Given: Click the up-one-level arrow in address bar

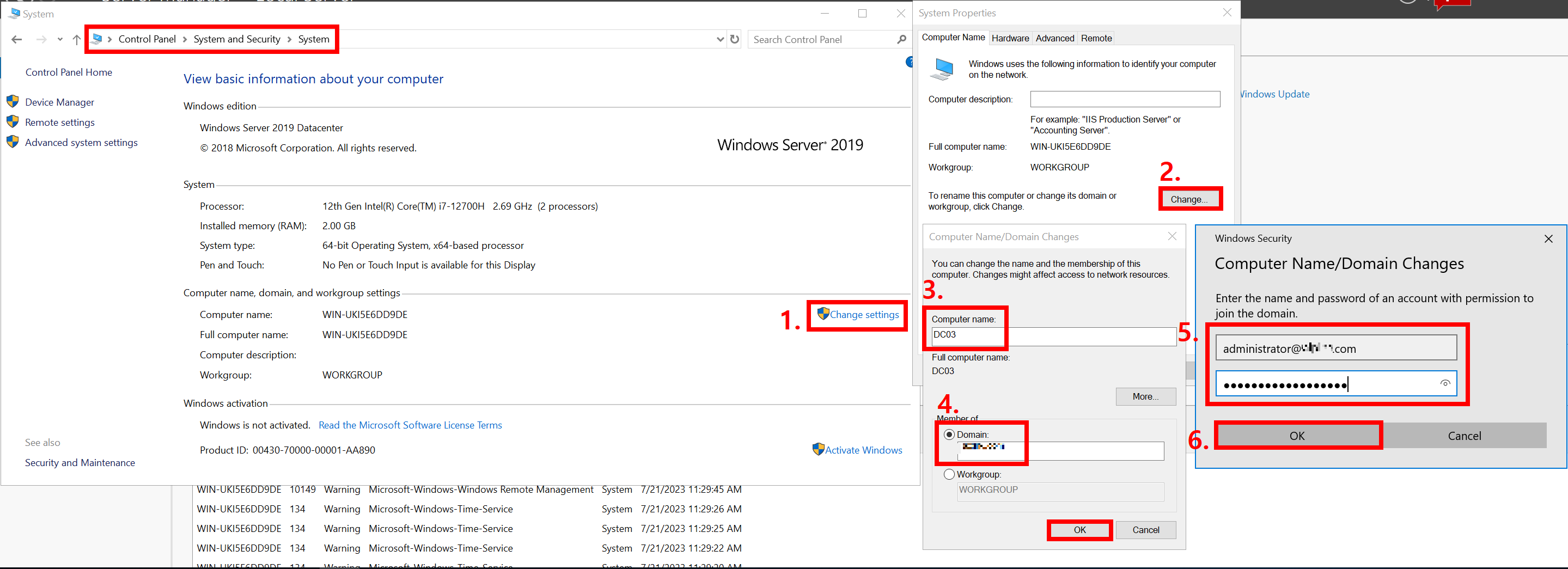Looking at the screenshot, I should (77, 40).
